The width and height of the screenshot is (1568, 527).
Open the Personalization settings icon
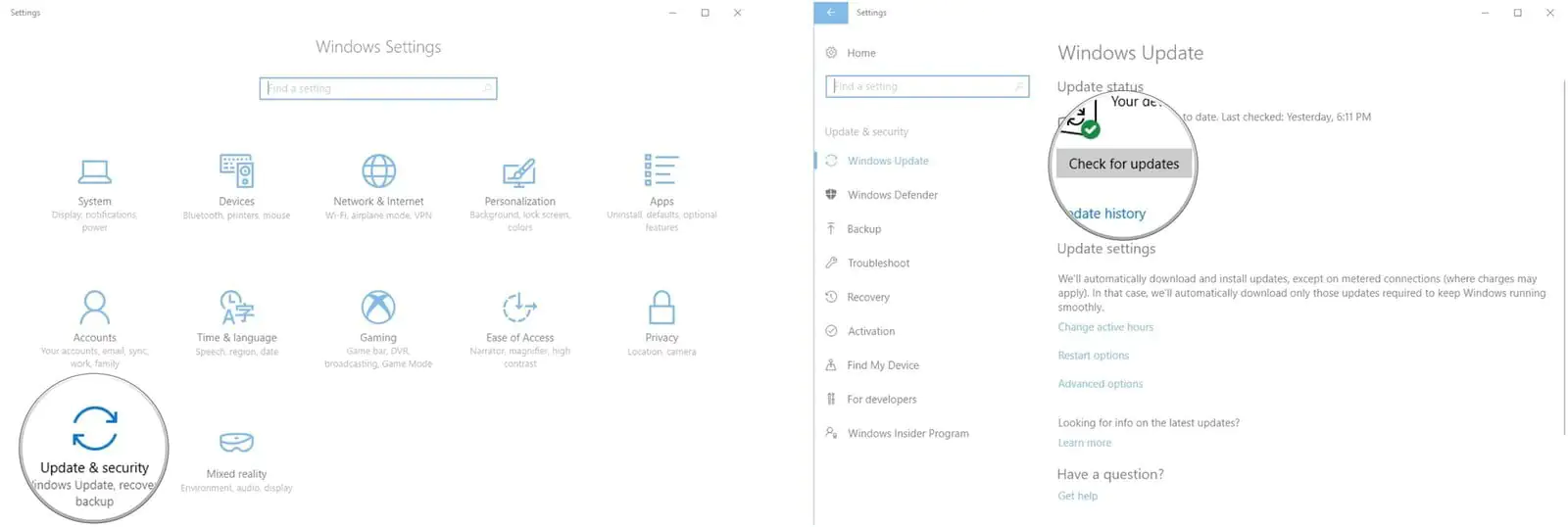coord(519,172)
